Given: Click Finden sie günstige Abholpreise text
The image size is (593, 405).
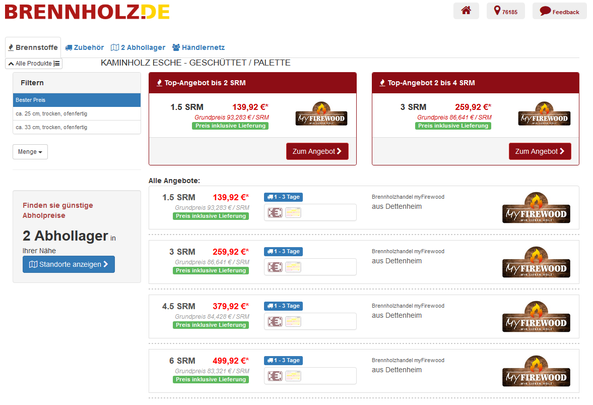Looking at the screenshot, I should pyautogui.click(x=58, y=211).
